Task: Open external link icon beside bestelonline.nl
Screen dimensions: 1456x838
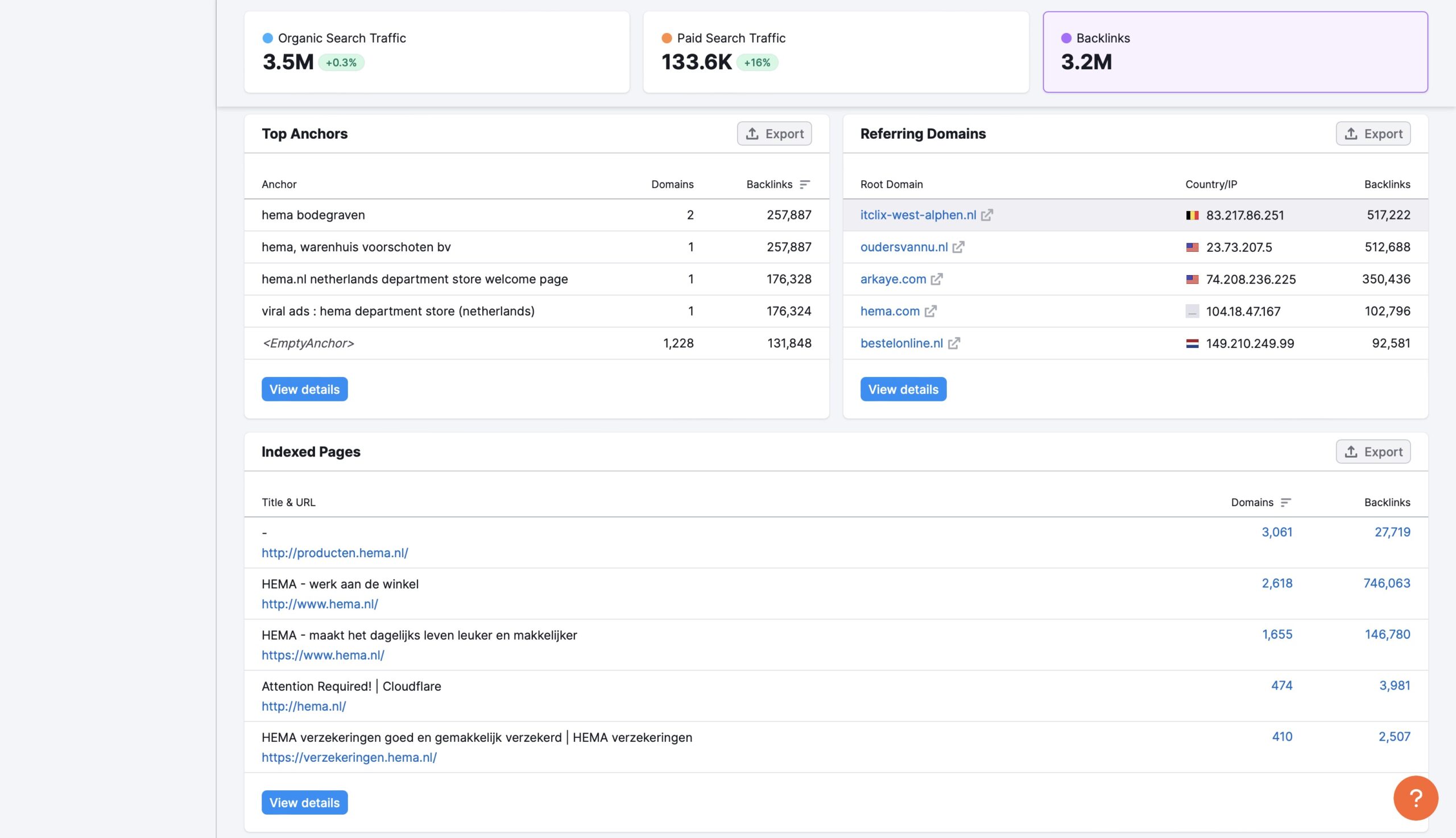Action: [x=954, y=343]
